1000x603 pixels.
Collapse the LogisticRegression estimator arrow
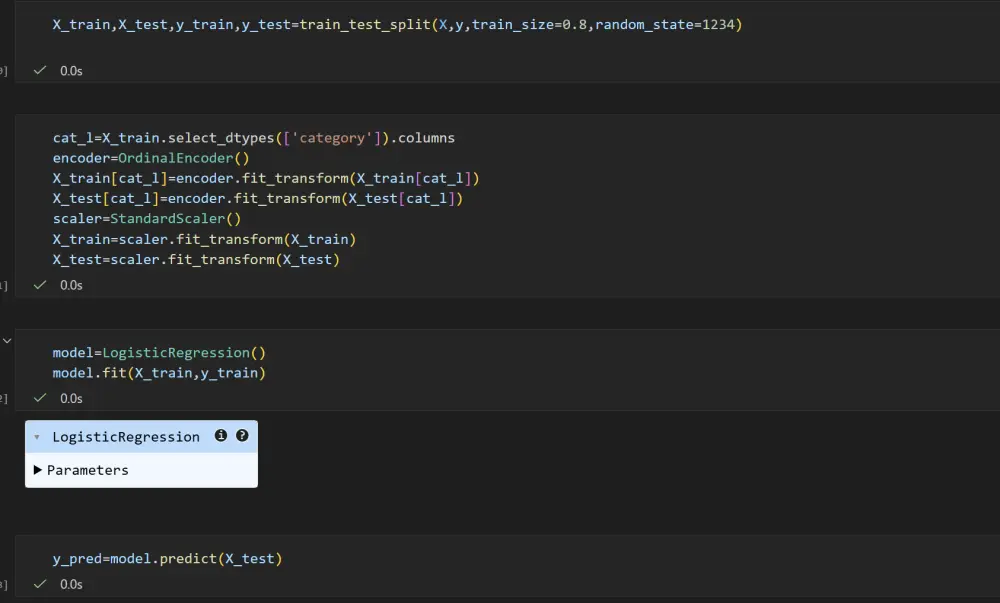37,437
